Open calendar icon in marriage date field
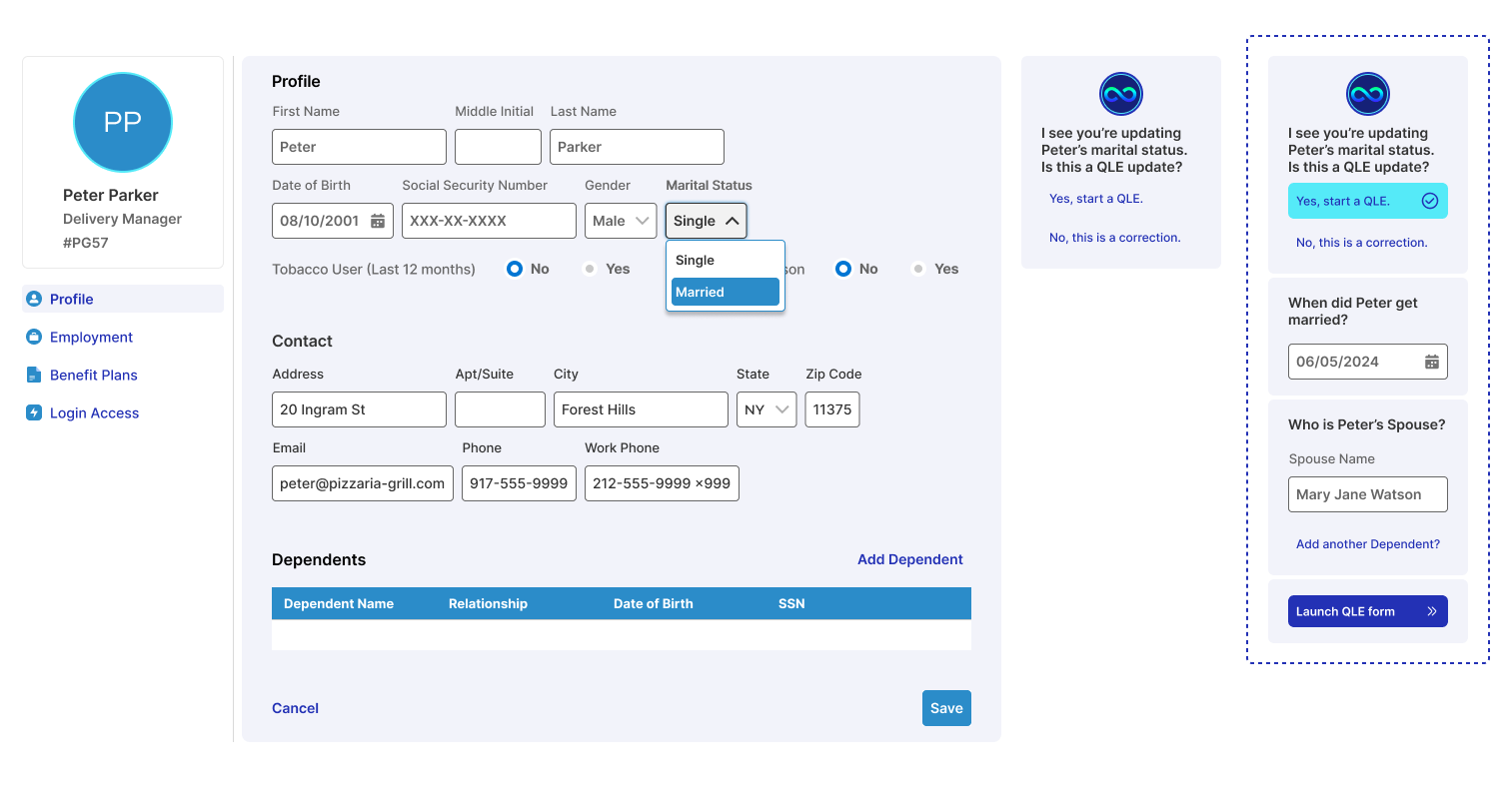This screenshot has width=1512, height=799. [x=1431, y=362]
